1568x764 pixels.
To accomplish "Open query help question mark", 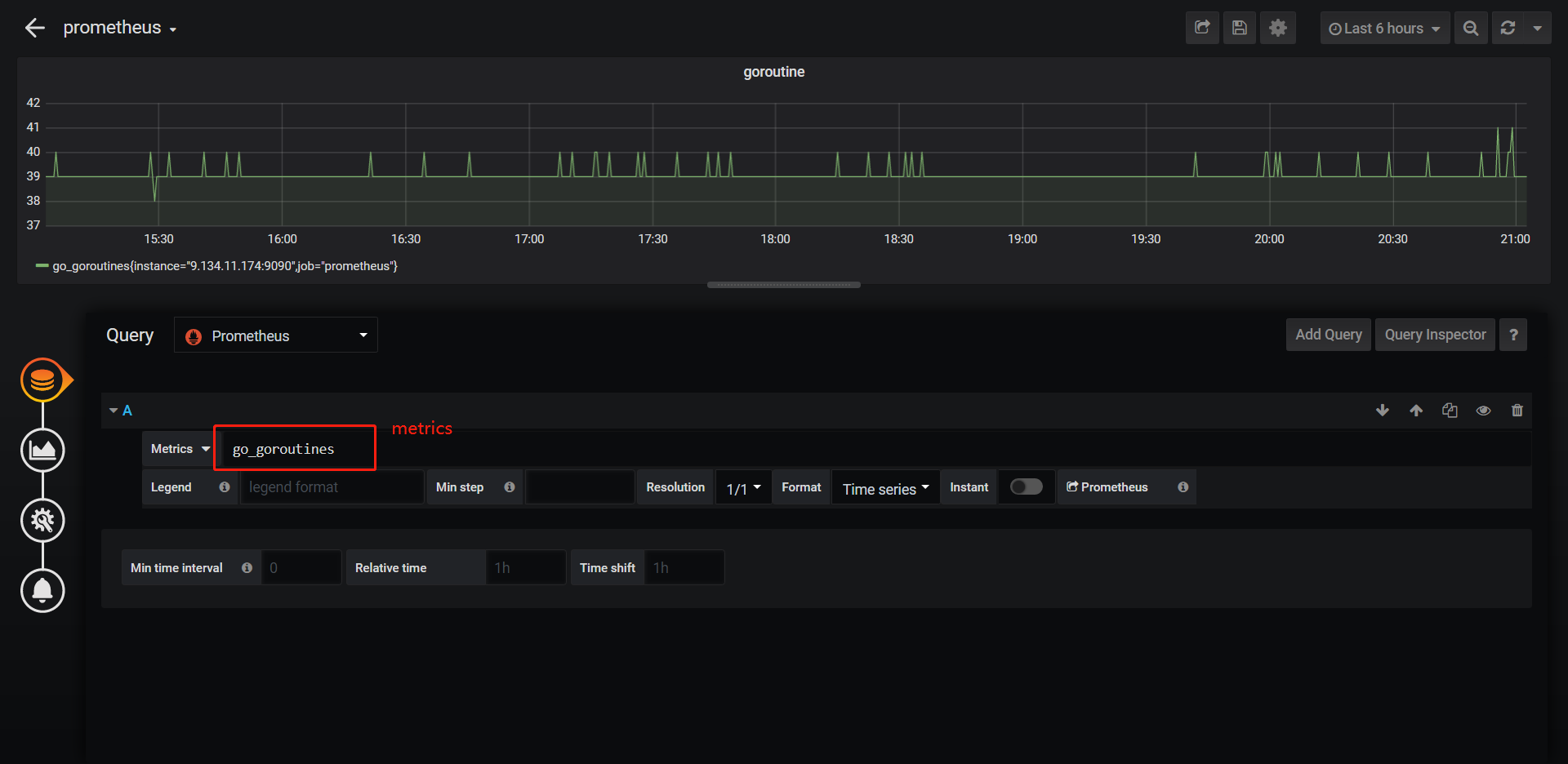I will pyautogui.click(x=1513, y=335).
